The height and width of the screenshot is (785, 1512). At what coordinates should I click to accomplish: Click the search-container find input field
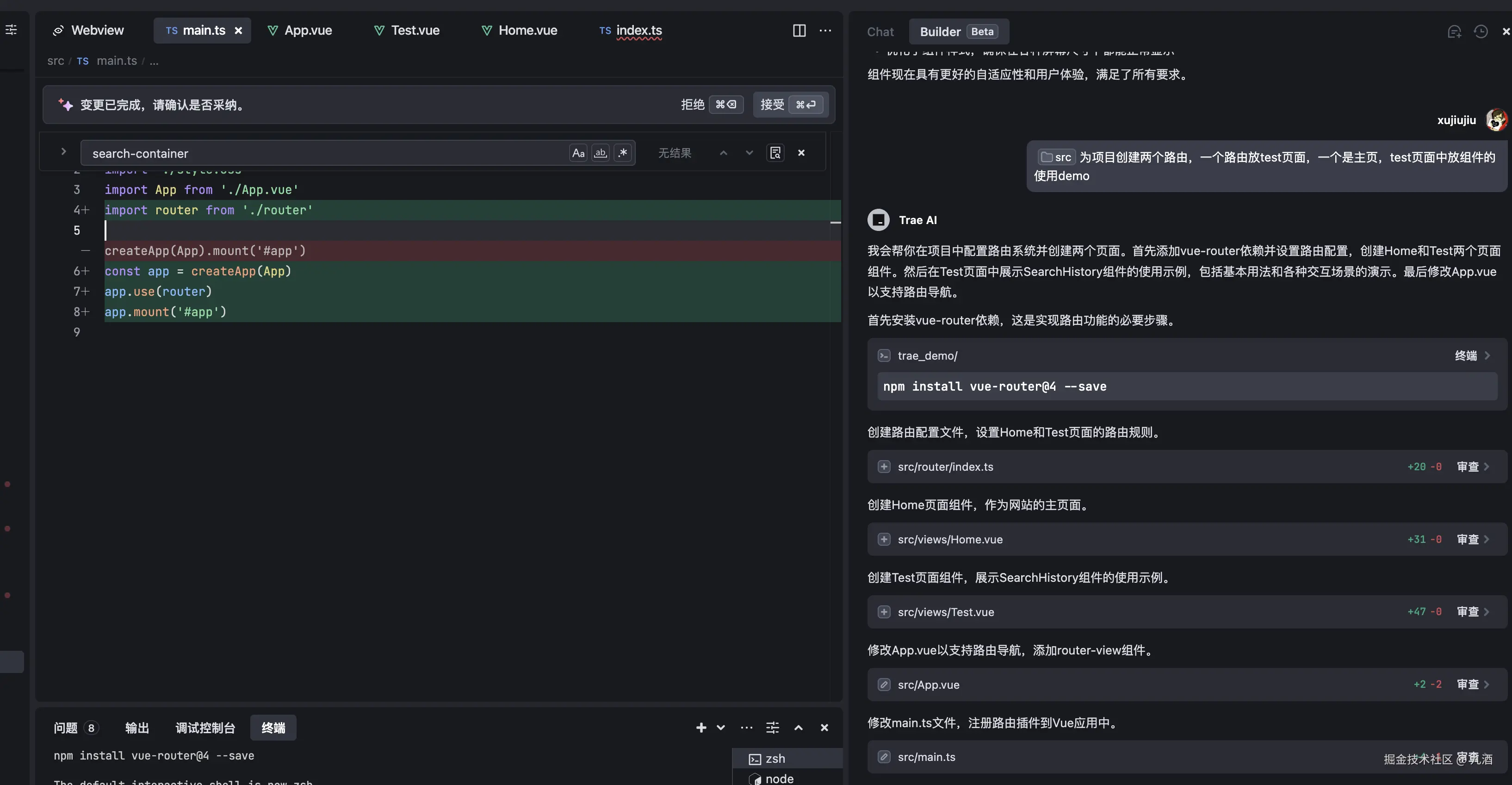(323, 154)
